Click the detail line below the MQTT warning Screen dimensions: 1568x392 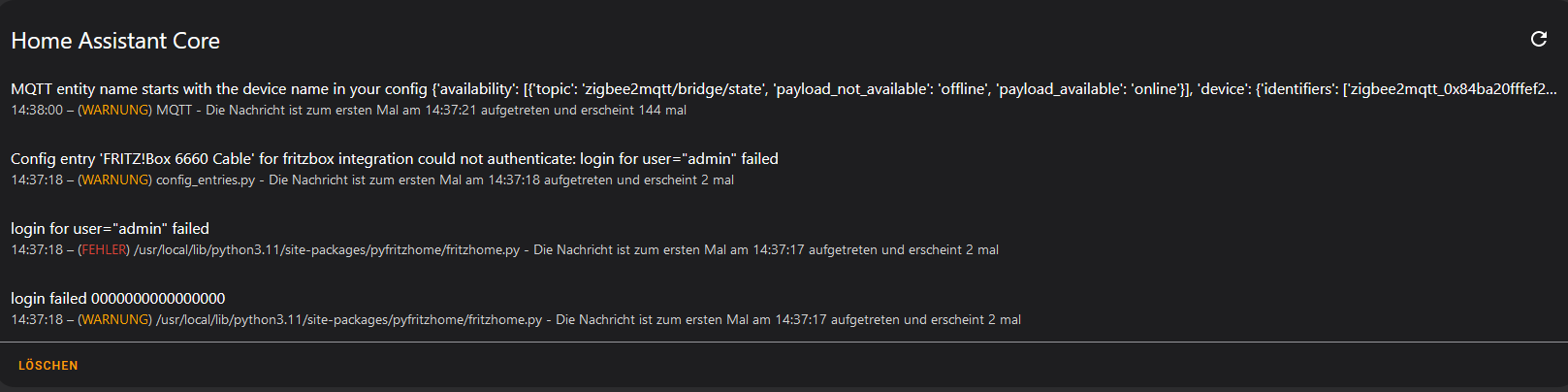coord(349,111)
